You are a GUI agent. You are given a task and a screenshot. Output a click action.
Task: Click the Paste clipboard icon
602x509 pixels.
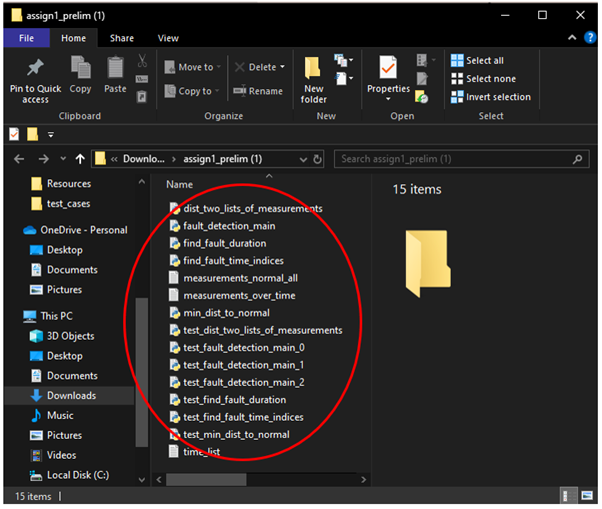click(x=115, y=67)
